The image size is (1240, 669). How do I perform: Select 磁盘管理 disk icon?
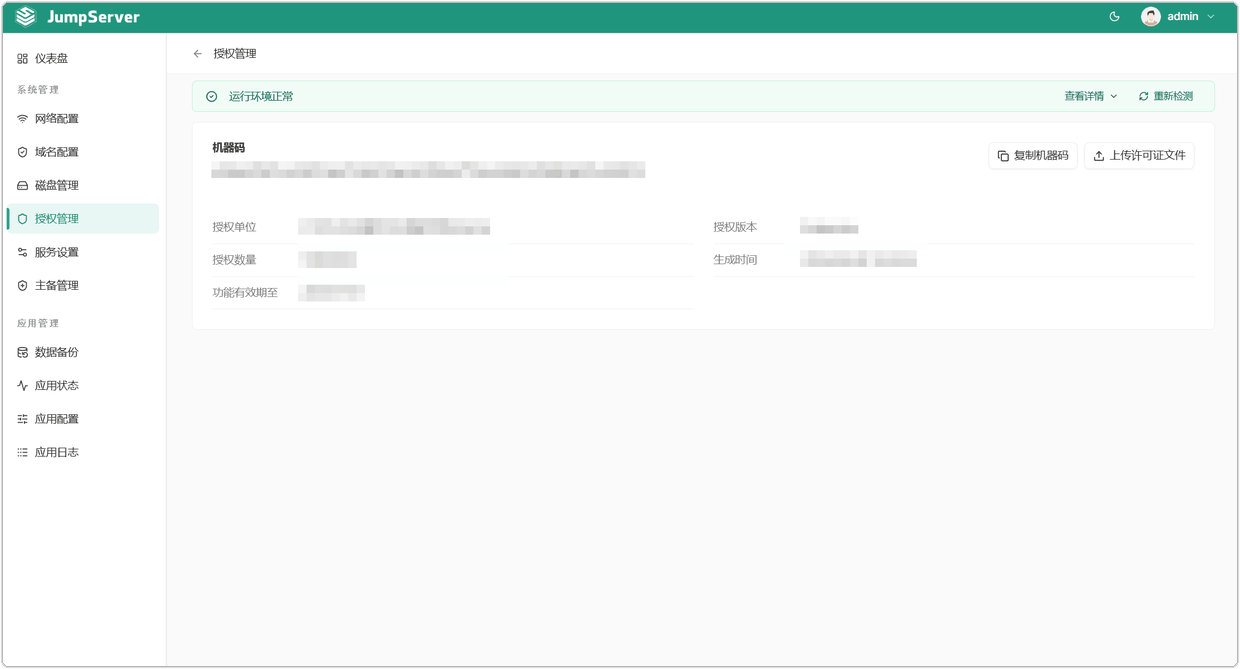[x=22, y=186]
